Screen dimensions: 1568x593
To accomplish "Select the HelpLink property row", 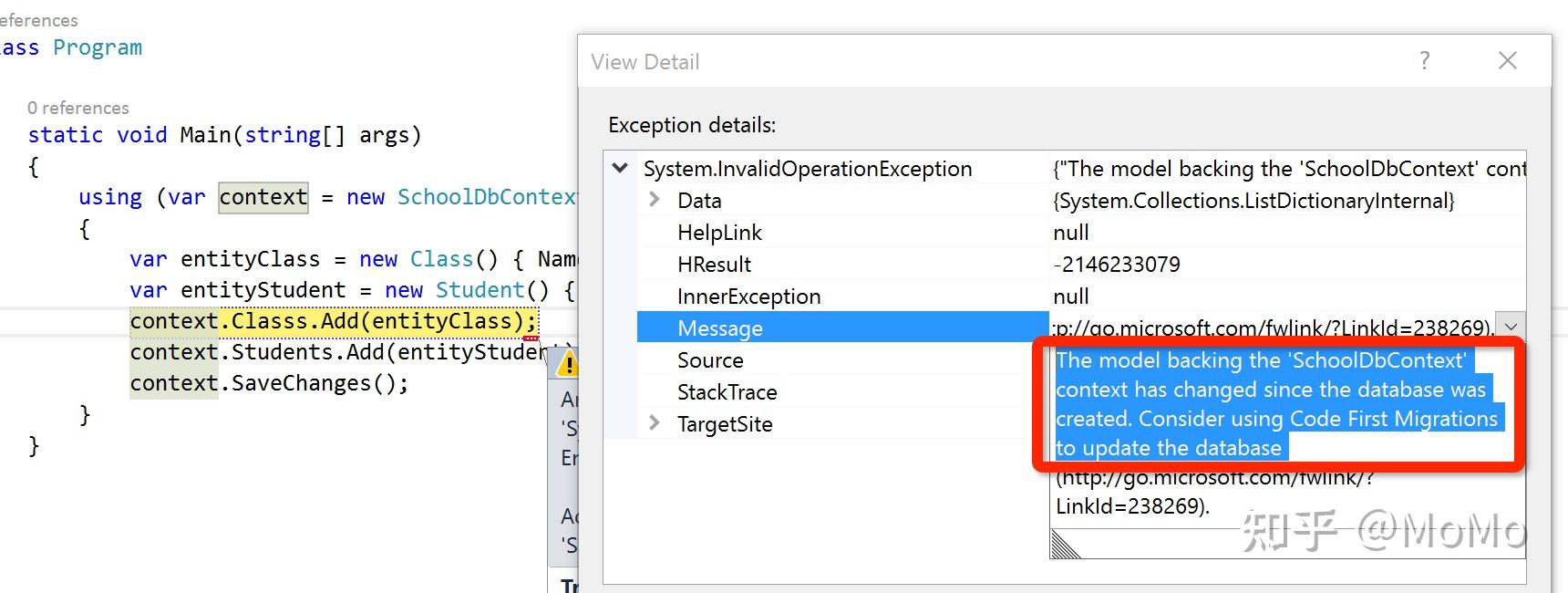I will point(719,233).
